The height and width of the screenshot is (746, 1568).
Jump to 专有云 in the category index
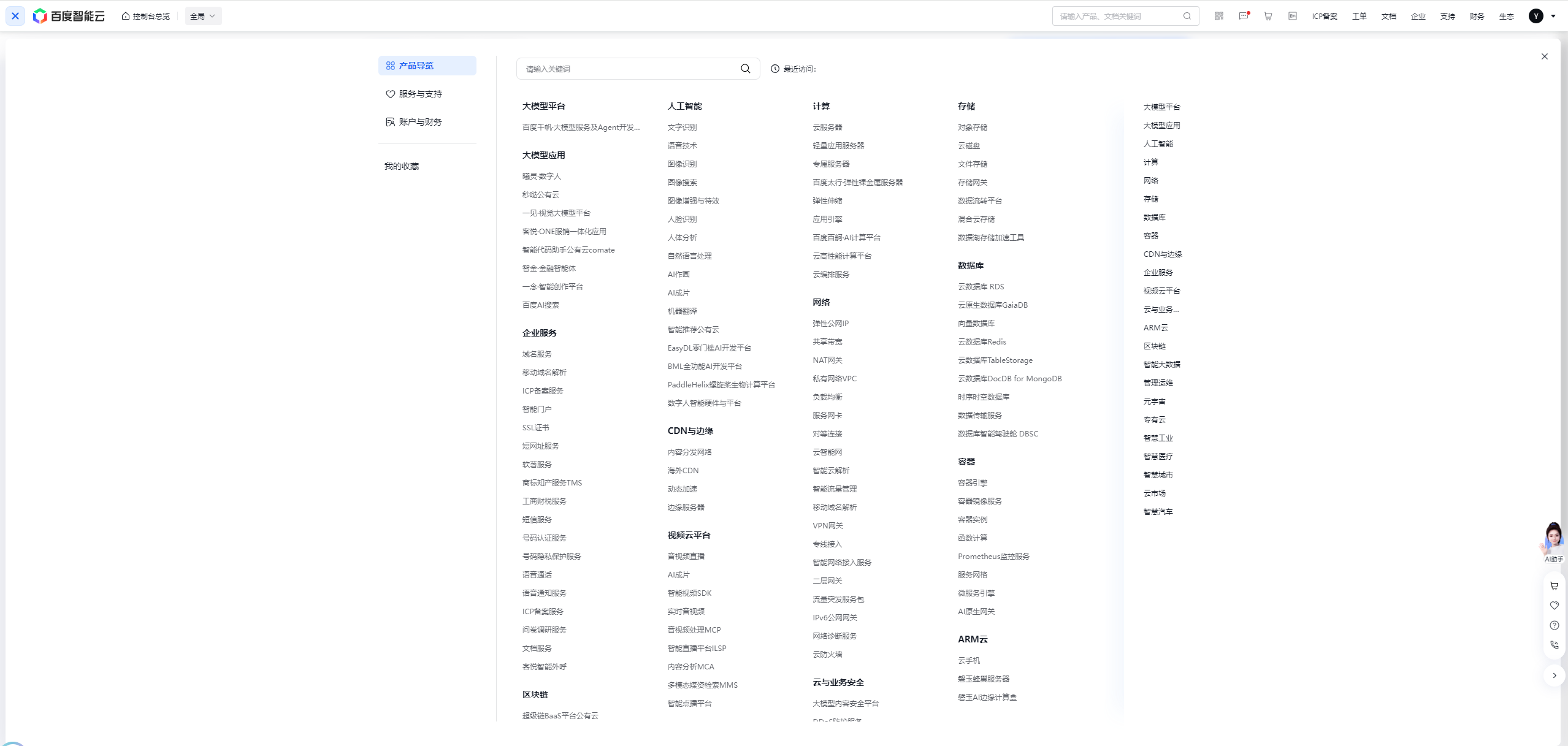click(x=1154, y=419)
